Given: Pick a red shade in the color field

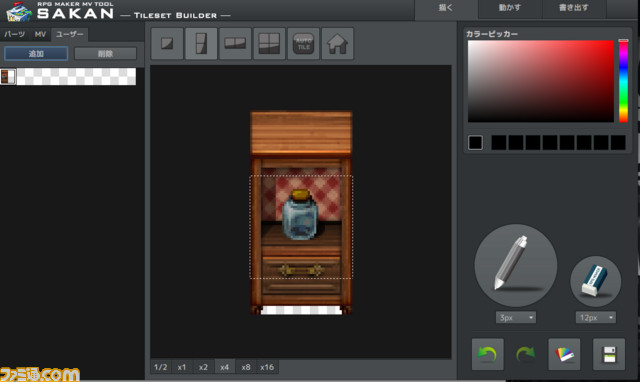Looking at the screenshot, I should [541, 81].
